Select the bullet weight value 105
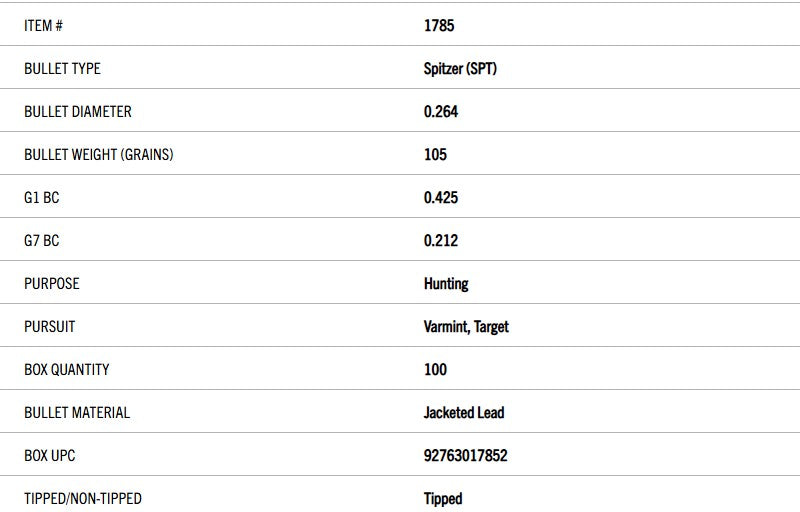The width and height of the screenshot is (800, 512). click(x=435, y=155)
